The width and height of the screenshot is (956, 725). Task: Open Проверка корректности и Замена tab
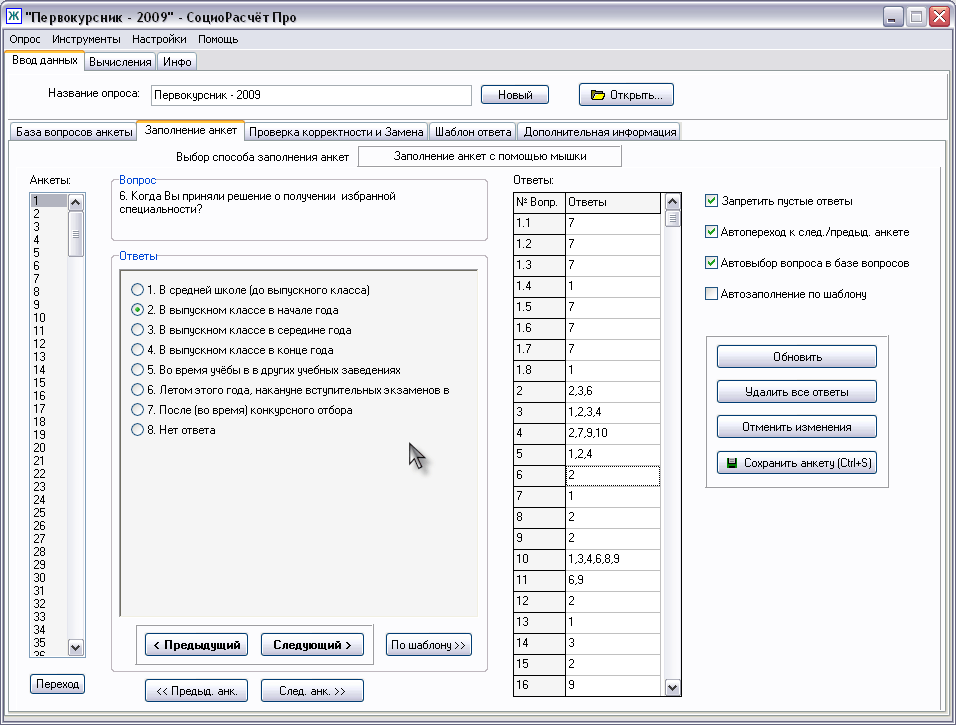[338, 132]
